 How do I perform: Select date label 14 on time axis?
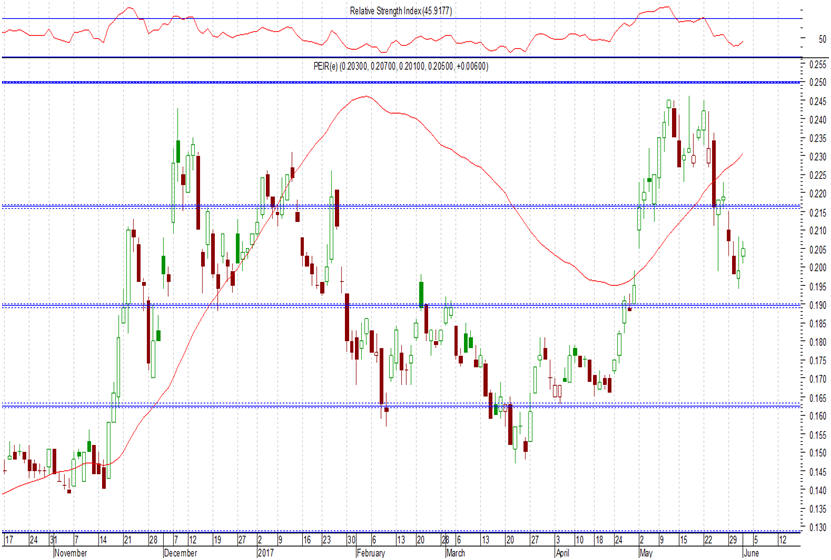(103, 540)
